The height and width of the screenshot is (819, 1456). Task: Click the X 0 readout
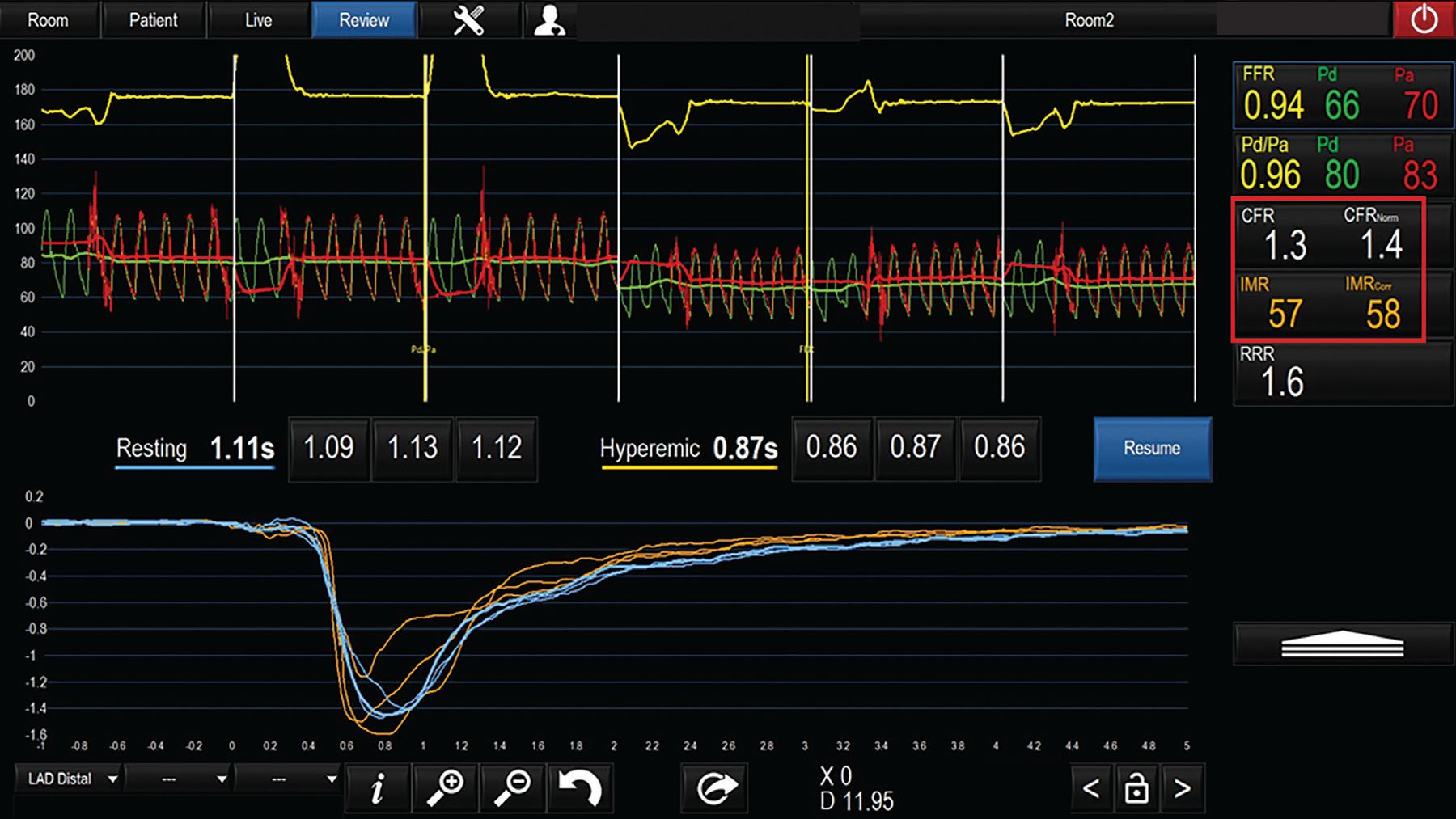pyautogui.click(x=836, y=776)
